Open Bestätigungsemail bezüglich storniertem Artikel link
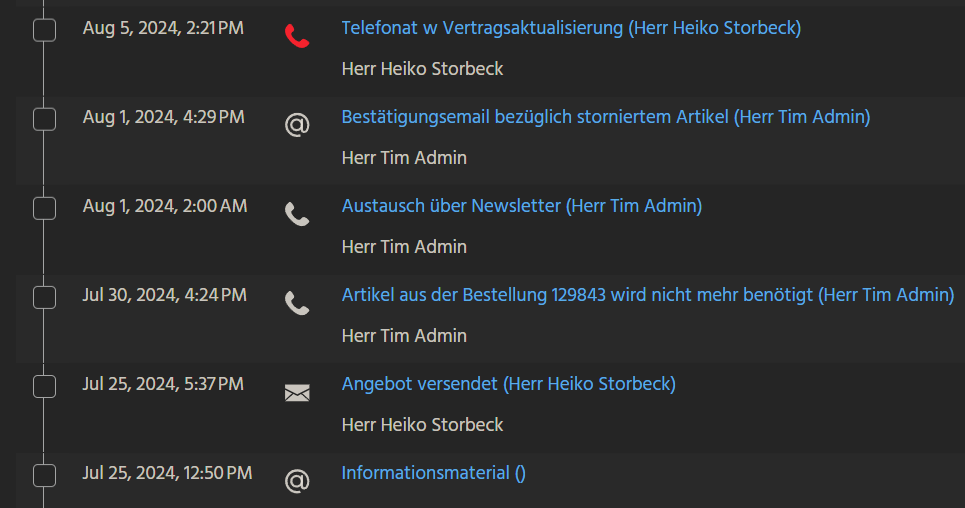965x508 pixels. (x=605, y=117)
